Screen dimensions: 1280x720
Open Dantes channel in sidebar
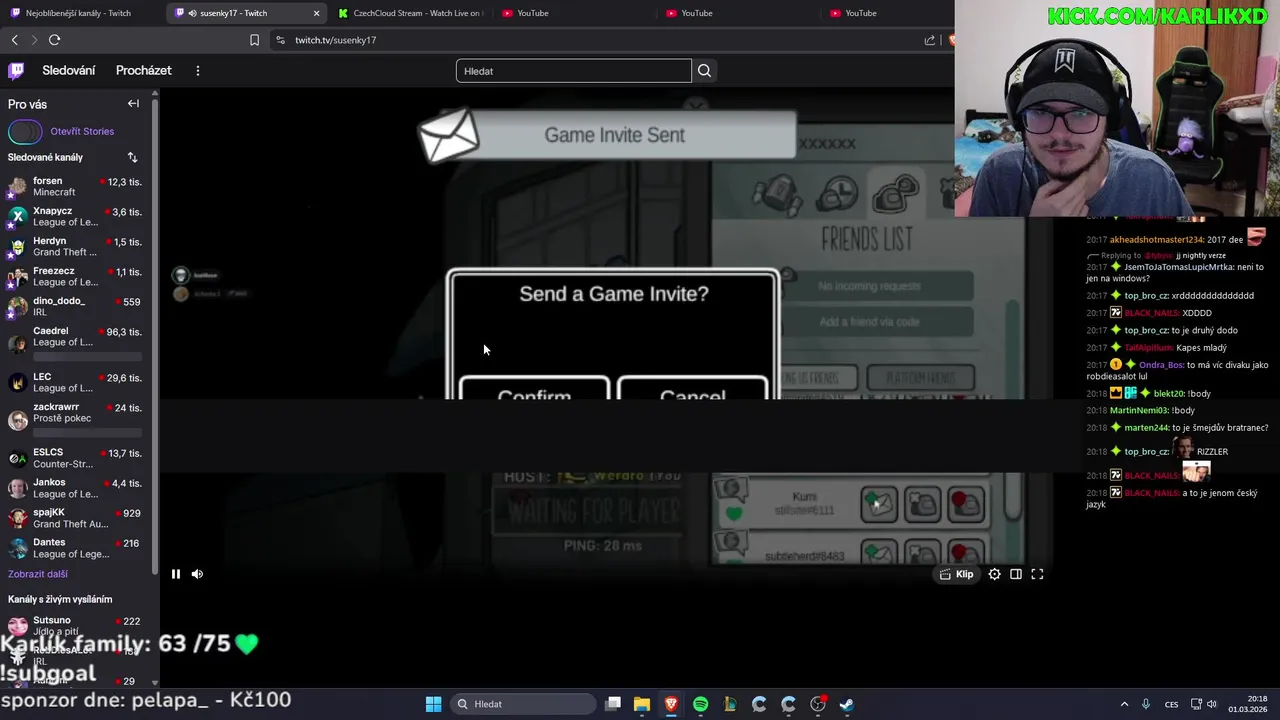click(76, 548)
